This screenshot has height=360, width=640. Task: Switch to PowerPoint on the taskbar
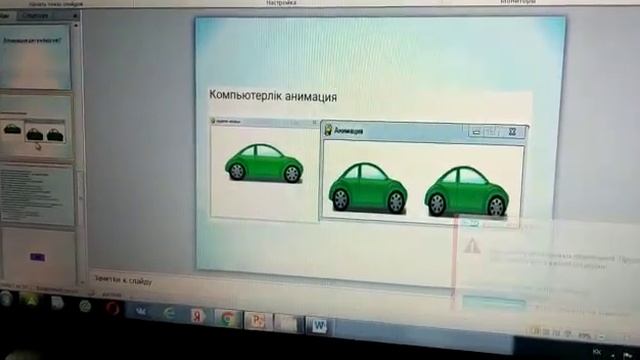258,321
